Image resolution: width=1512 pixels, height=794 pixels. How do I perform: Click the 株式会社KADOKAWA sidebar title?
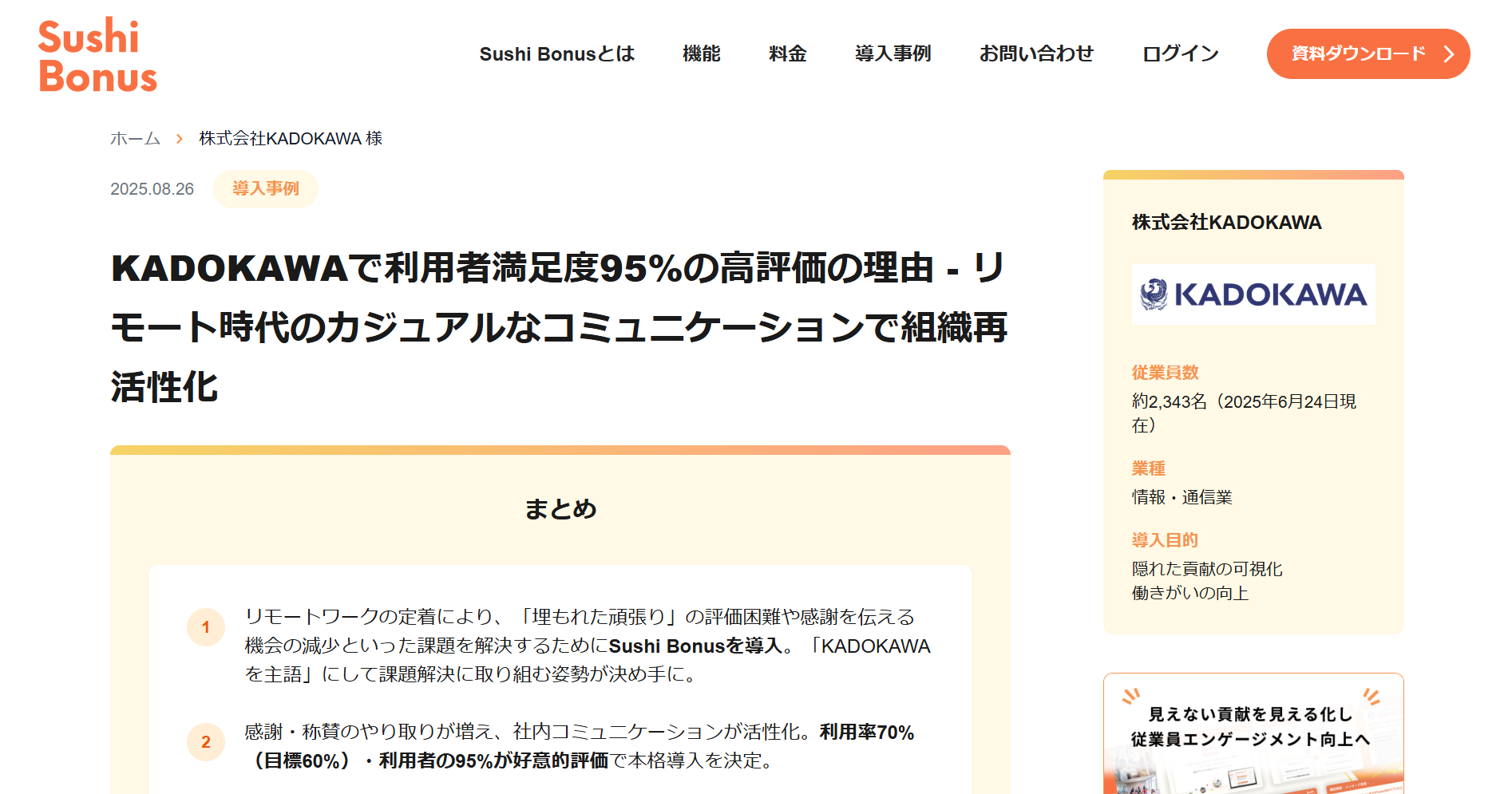pyautogui.click(x=1226, y=223)
